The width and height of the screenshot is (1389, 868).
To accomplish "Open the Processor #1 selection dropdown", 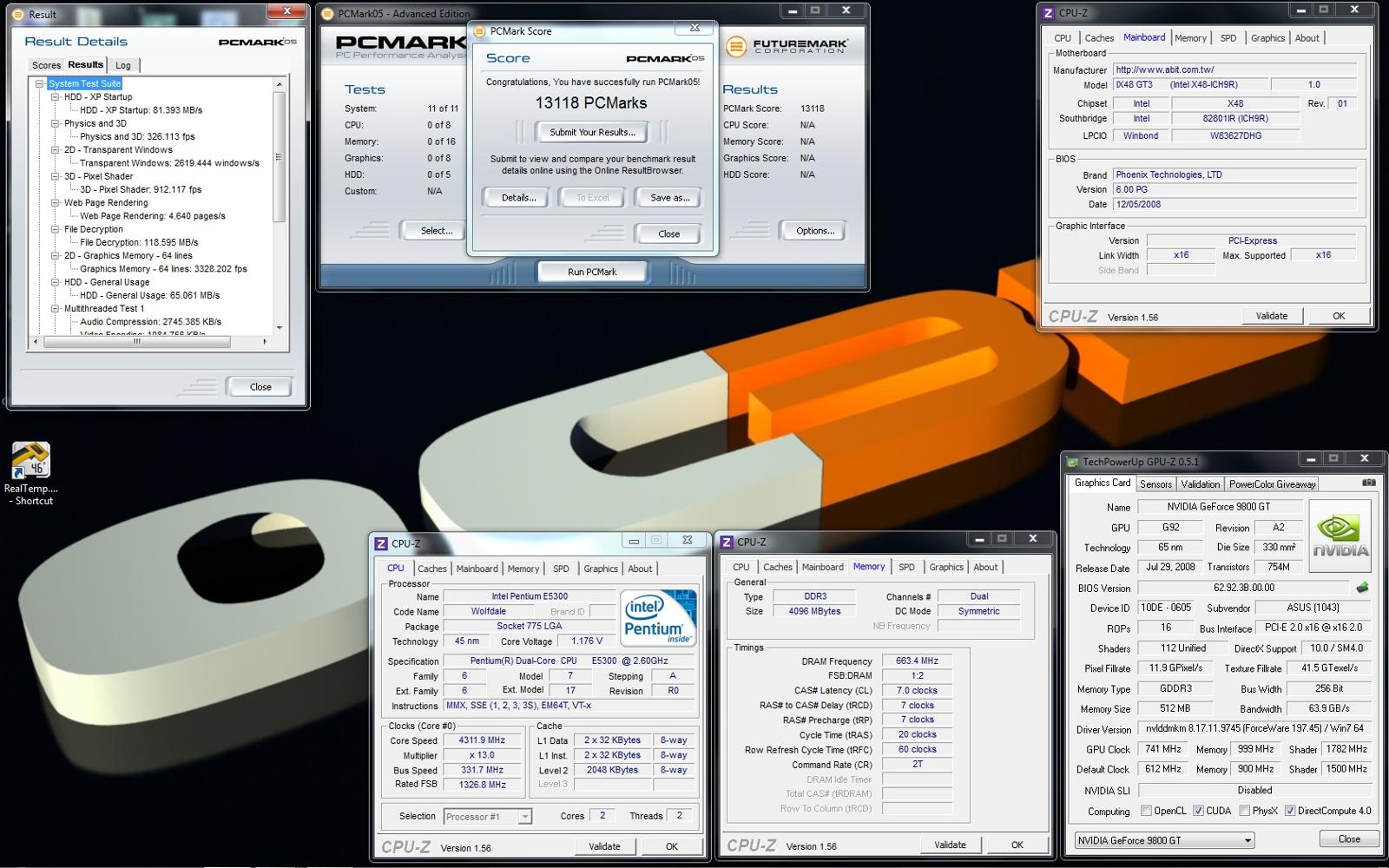I will coord(524,817).
